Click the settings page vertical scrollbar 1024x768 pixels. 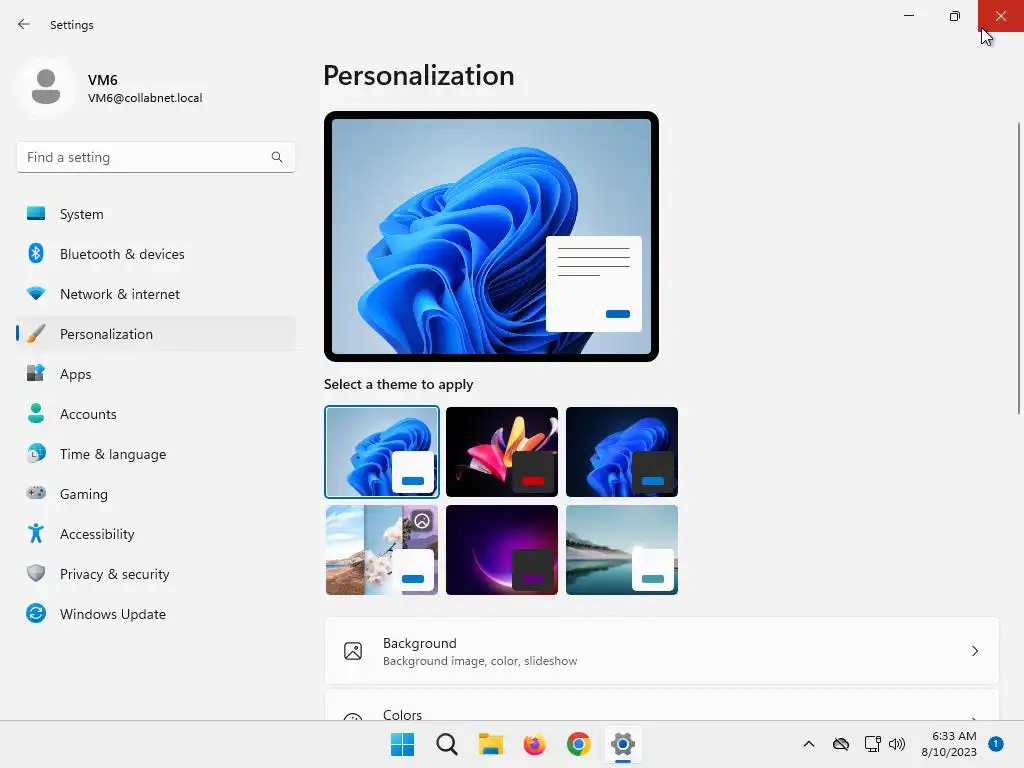pos(1018,268)
